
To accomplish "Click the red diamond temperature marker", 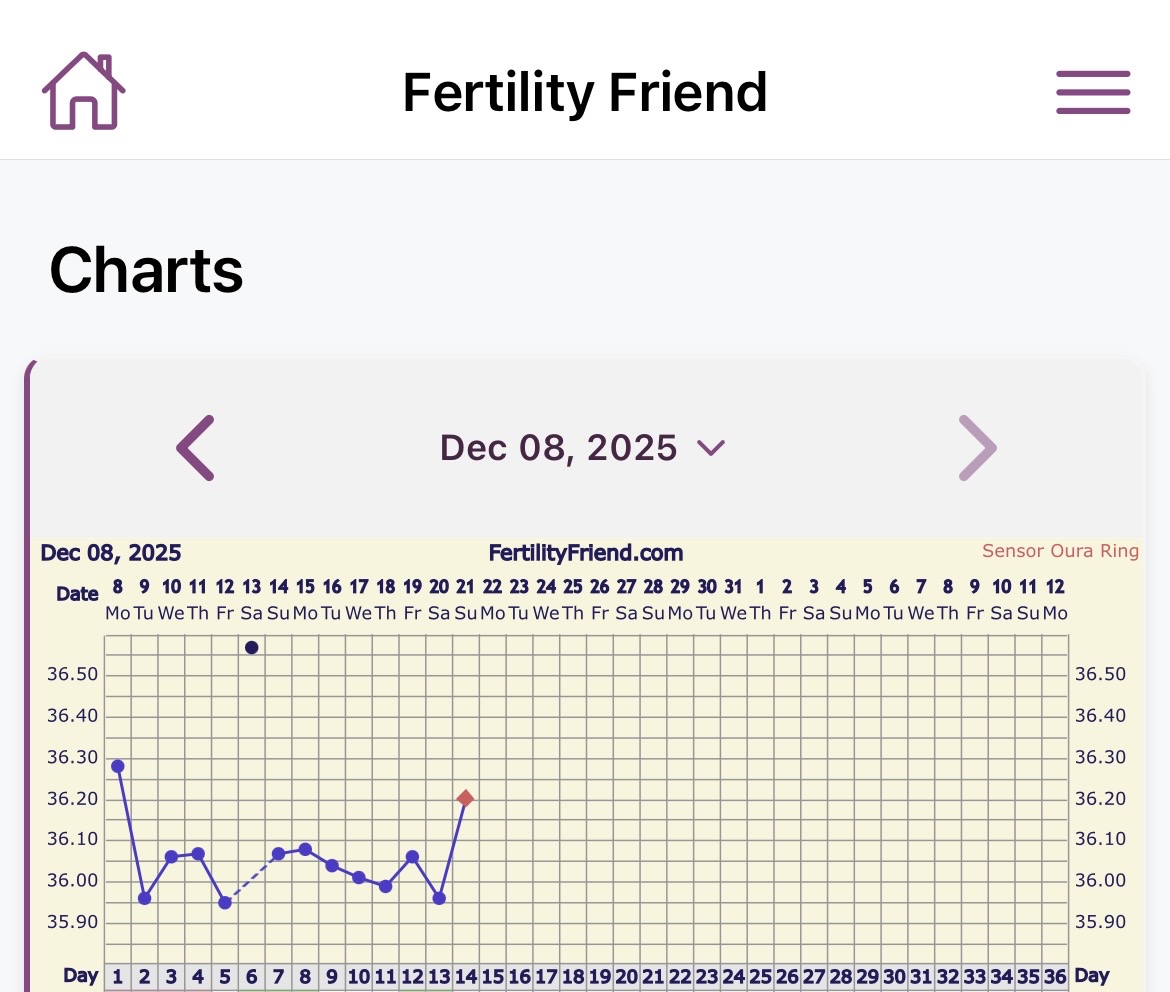I will pyautogui.click(x=465, y=798).
